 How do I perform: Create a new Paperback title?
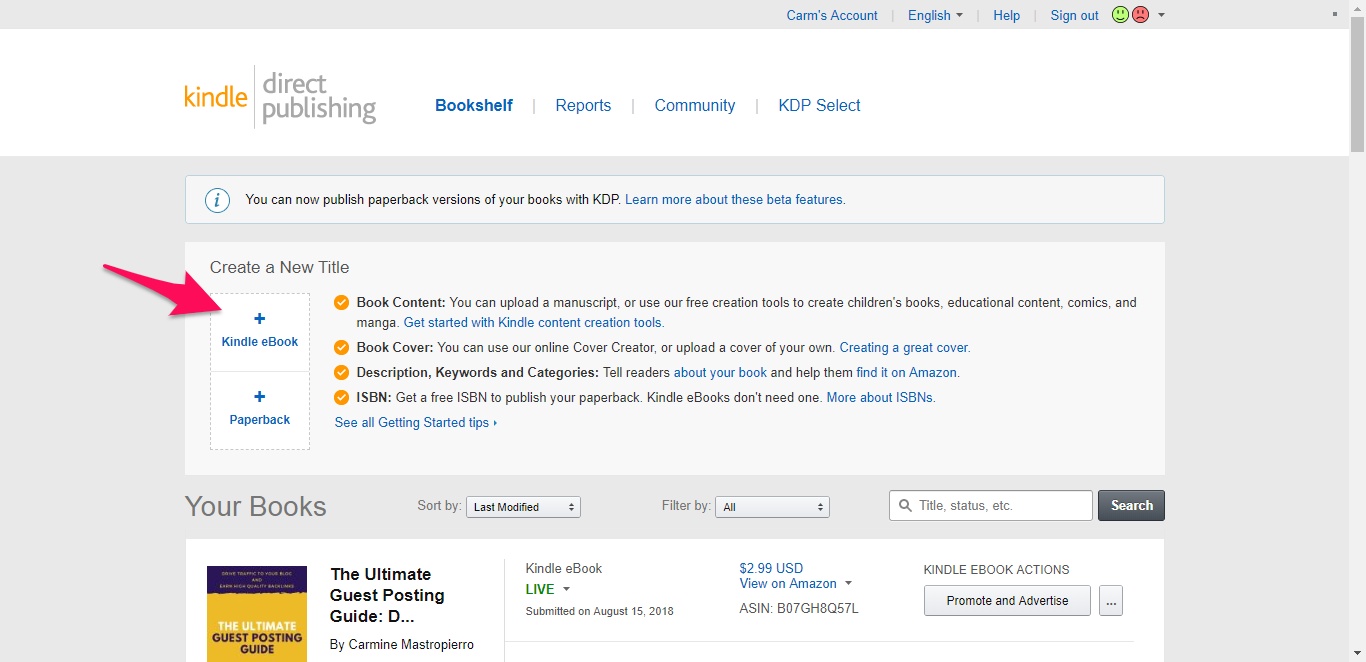(x=260, y=411)
